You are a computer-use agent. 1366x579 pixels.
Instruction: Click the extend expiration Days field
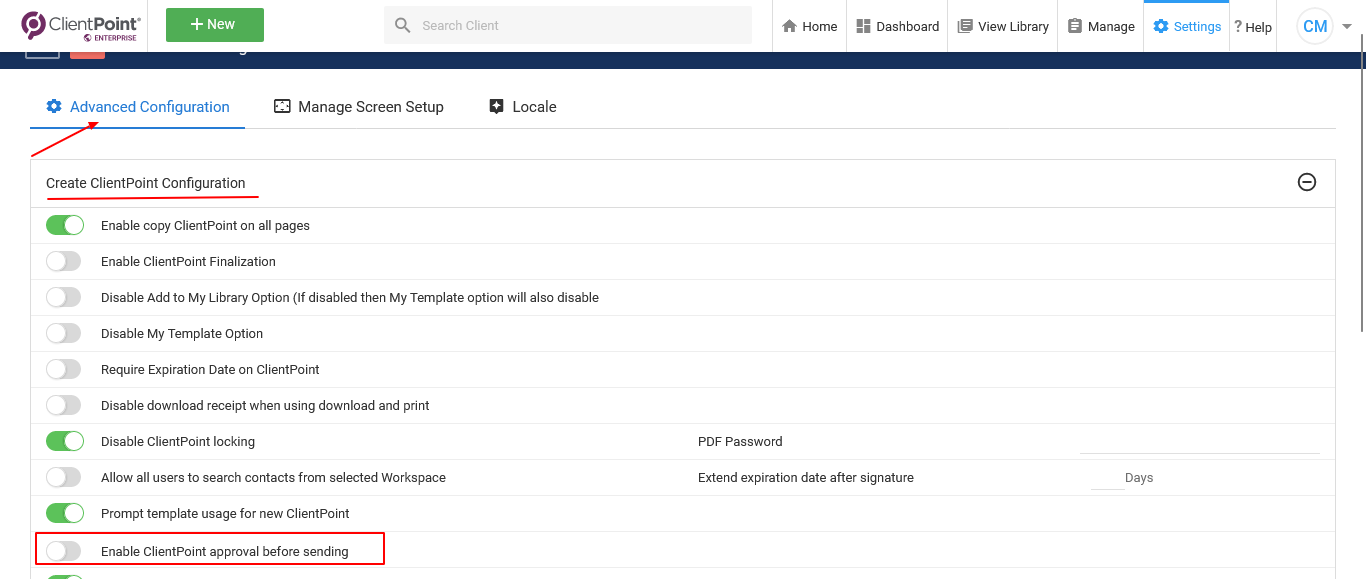click(x=1107, y=478)
